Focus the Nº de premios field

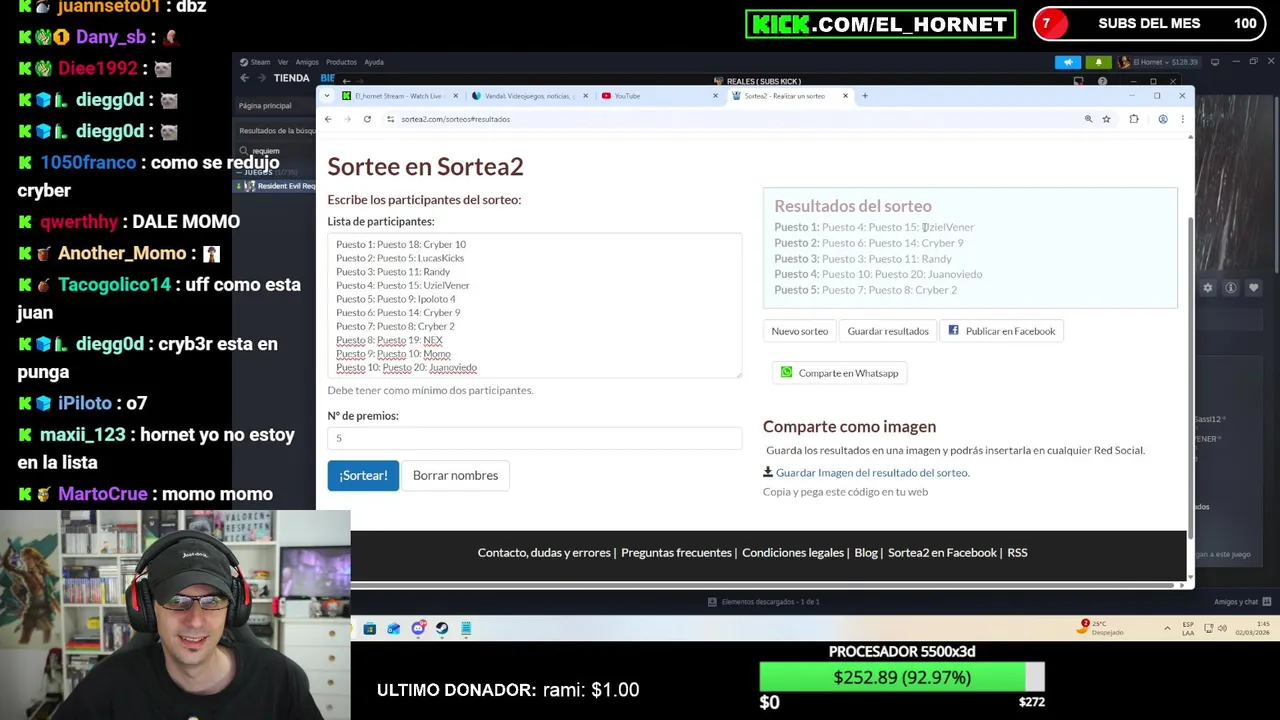coord(534,438)
